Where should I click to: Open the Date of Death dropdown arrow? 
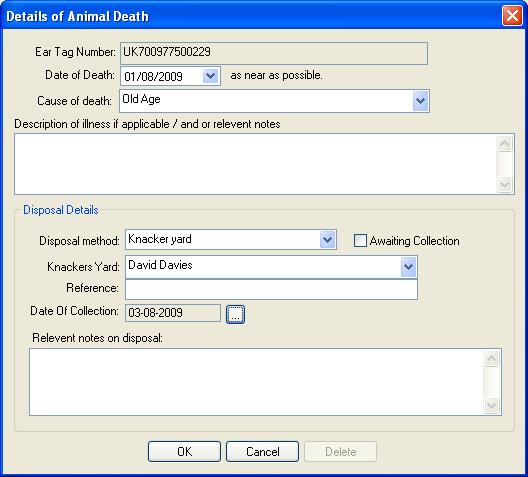pyautogui.click(x=210, y=76)
